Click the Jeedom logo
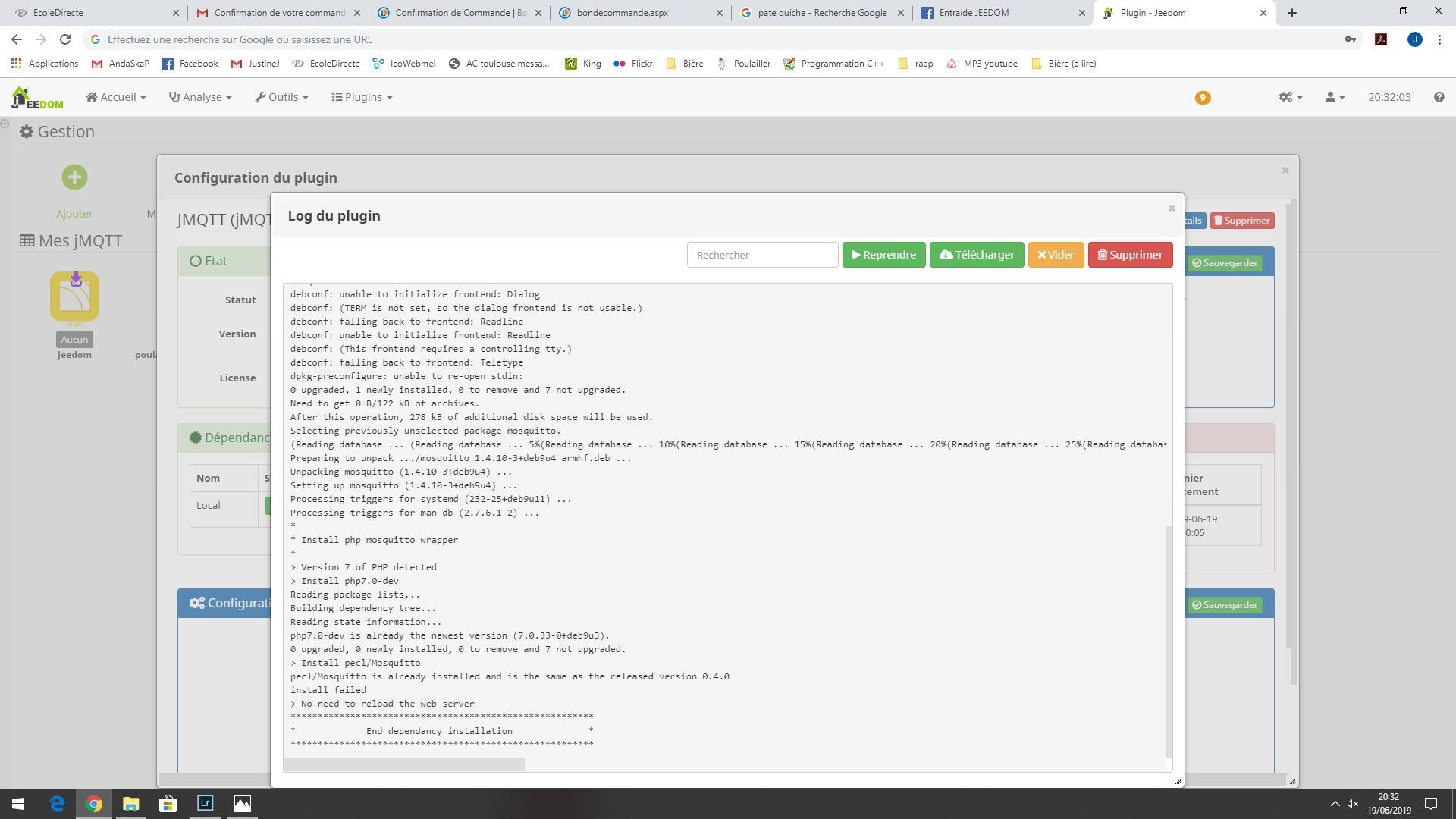This screenshot has width=1456, height=819. click(37, 98)
